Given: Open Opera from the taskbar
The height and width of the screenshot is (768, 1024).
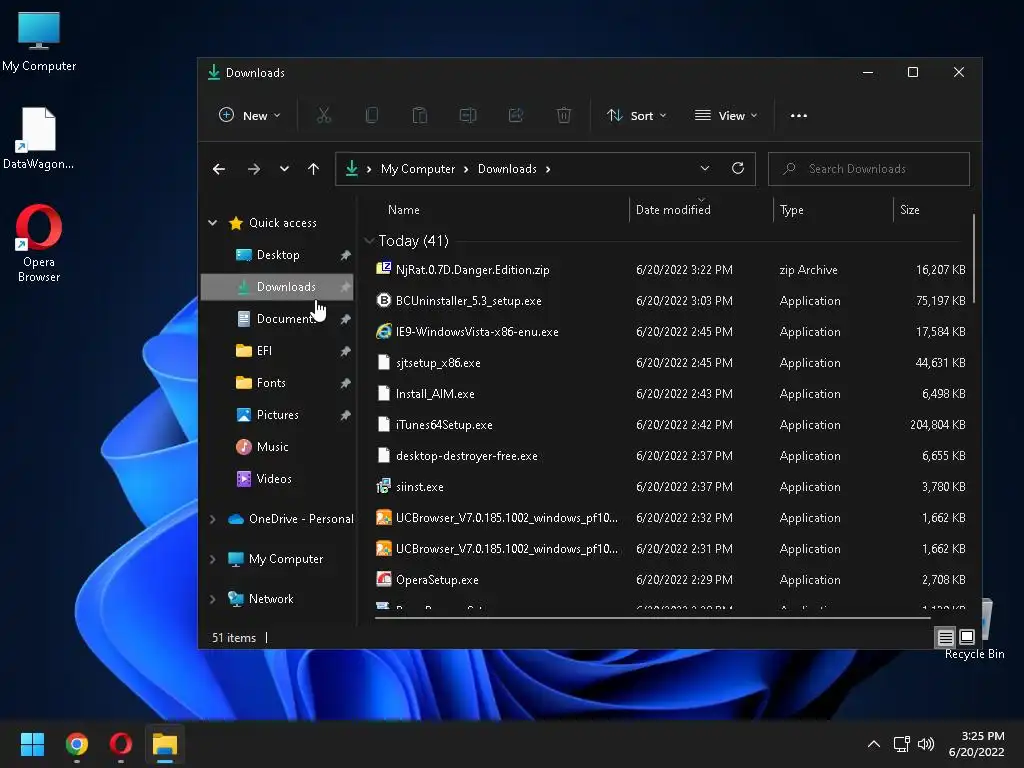Looking at the screenshot, I should click(x=121, y=744).
